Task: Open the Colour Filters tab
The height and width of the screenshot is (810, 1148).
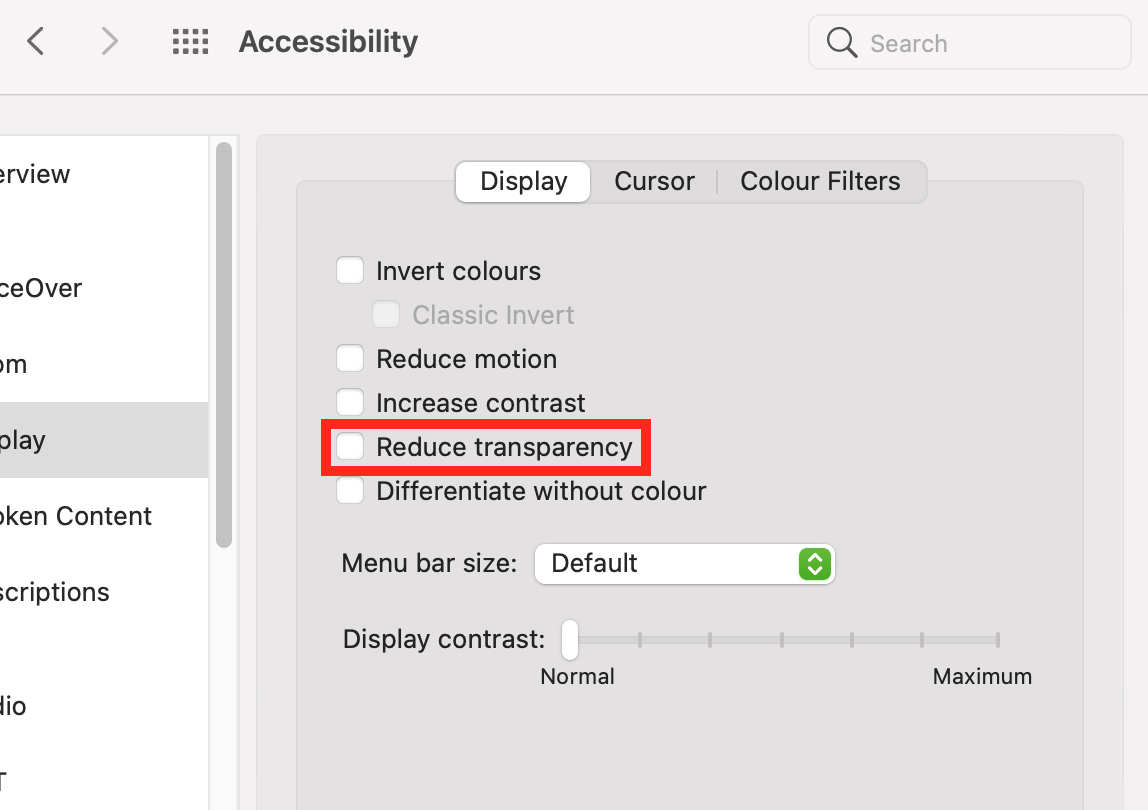Action: tap(820, 181)
